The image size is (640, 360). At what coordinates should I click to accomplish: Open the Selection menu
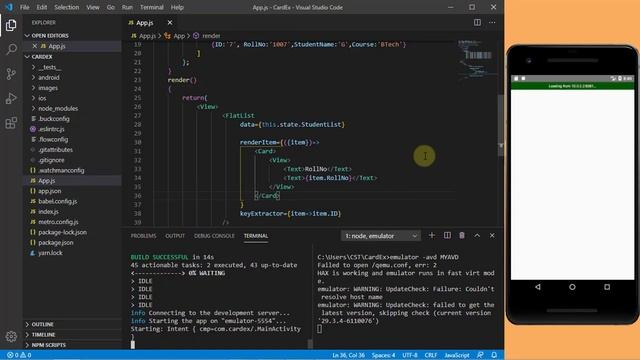[x=67, y=7]
